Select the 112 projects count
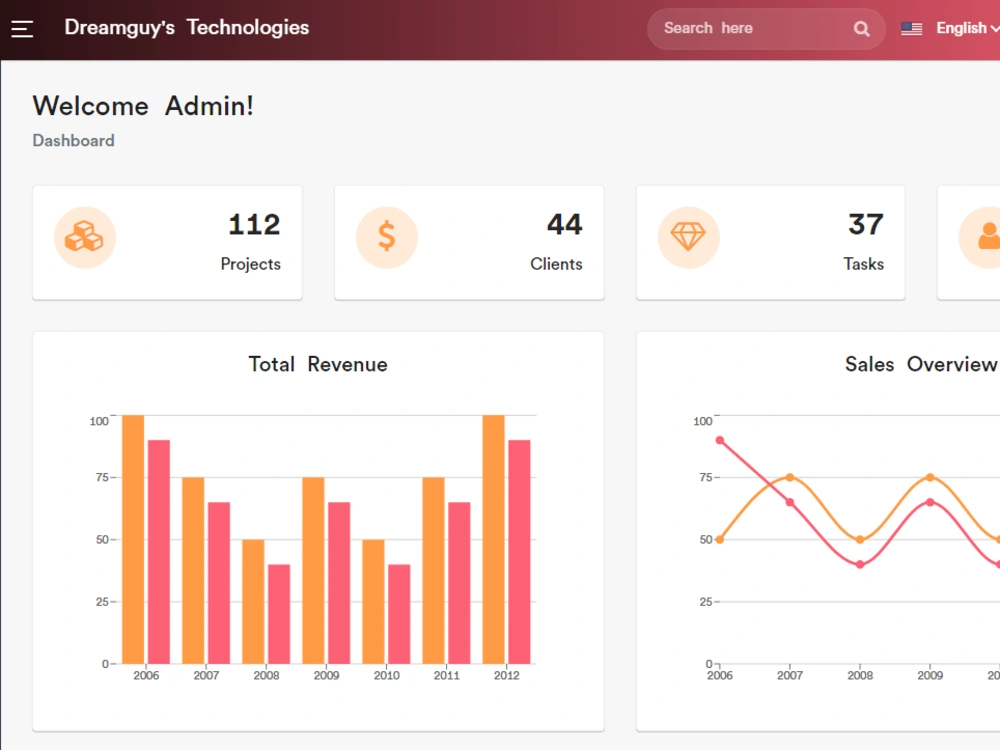Image resolution: width=1000 pixels, height=750 pixels. point(254,224)
